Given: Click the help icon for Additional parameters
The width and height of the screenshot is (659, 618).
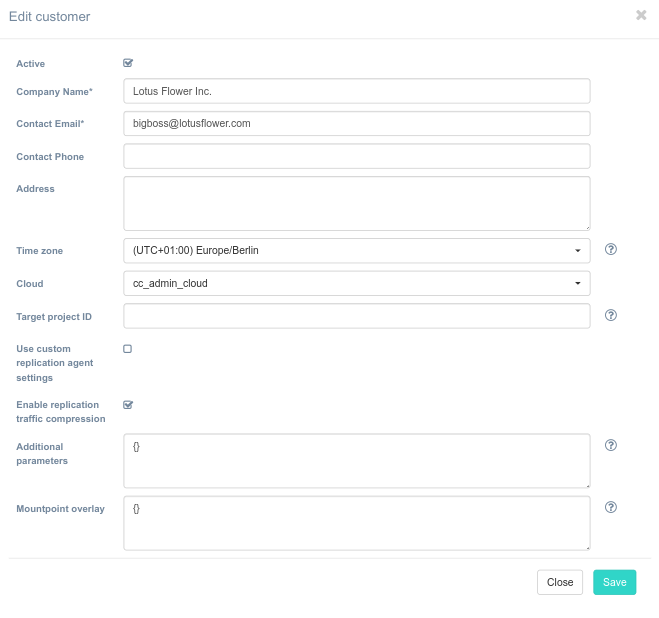Looking at the screenshot, I should pyautogui.click(x=611, y=445).
